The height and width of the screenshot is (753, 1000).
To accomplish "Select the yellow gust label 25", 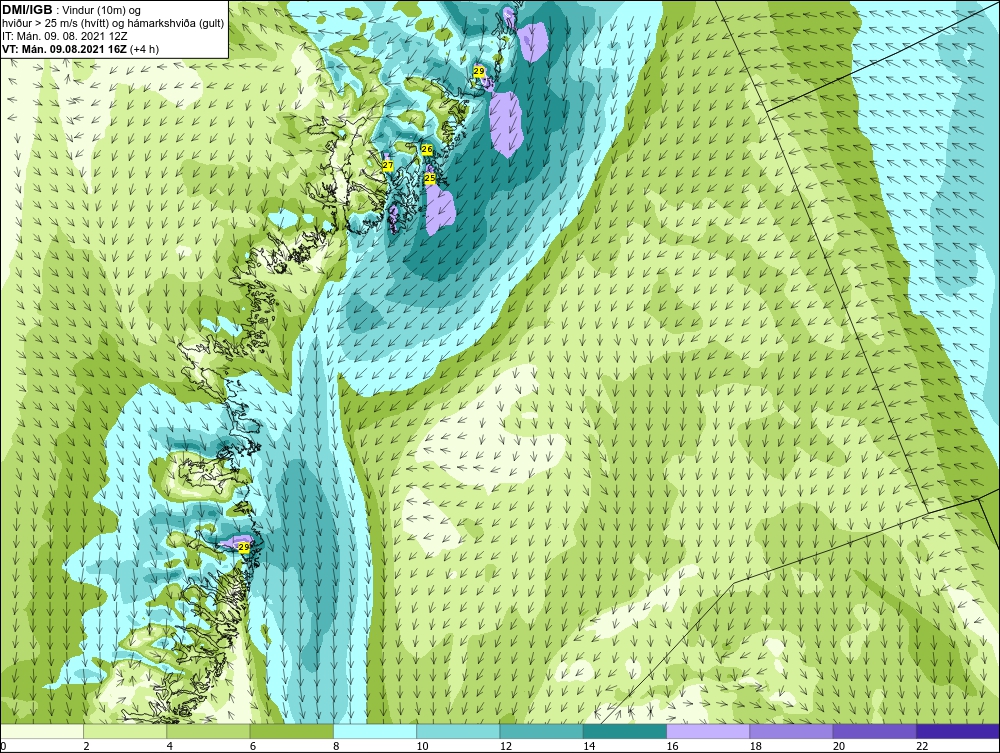I will point(430,178).
